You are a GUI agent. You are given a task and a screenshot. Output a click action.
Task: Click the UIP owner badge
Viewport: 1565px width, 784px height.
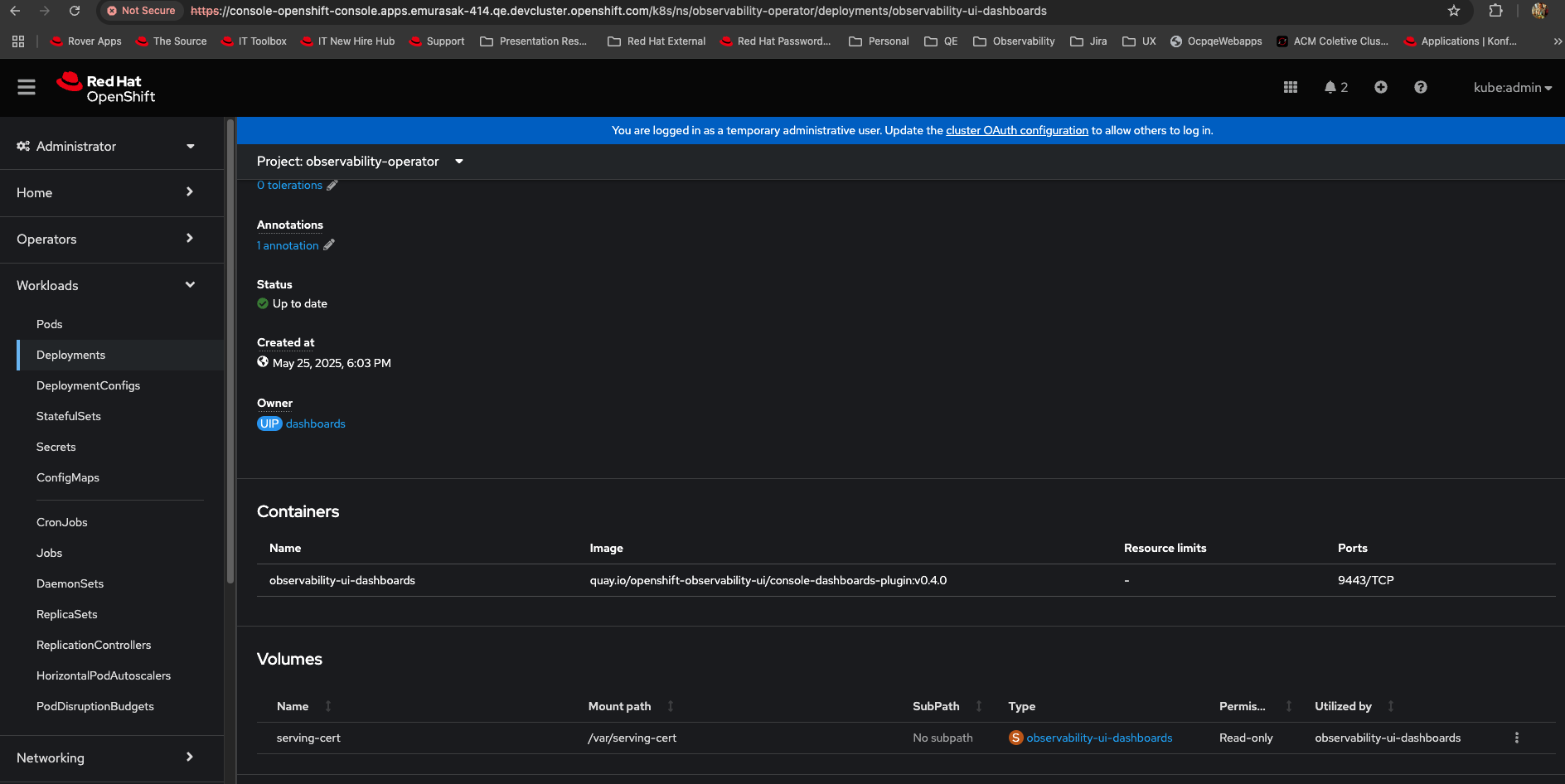pos(269,423)
